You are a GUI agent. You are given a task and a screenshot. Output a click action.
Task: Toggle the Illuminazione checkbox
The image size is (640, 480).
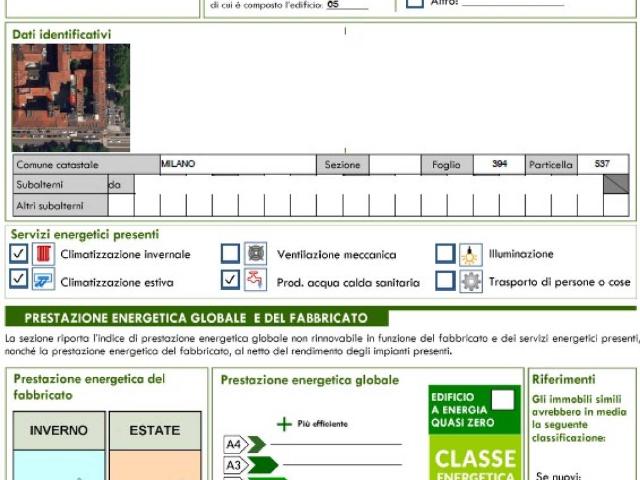(x=445, y=254)
